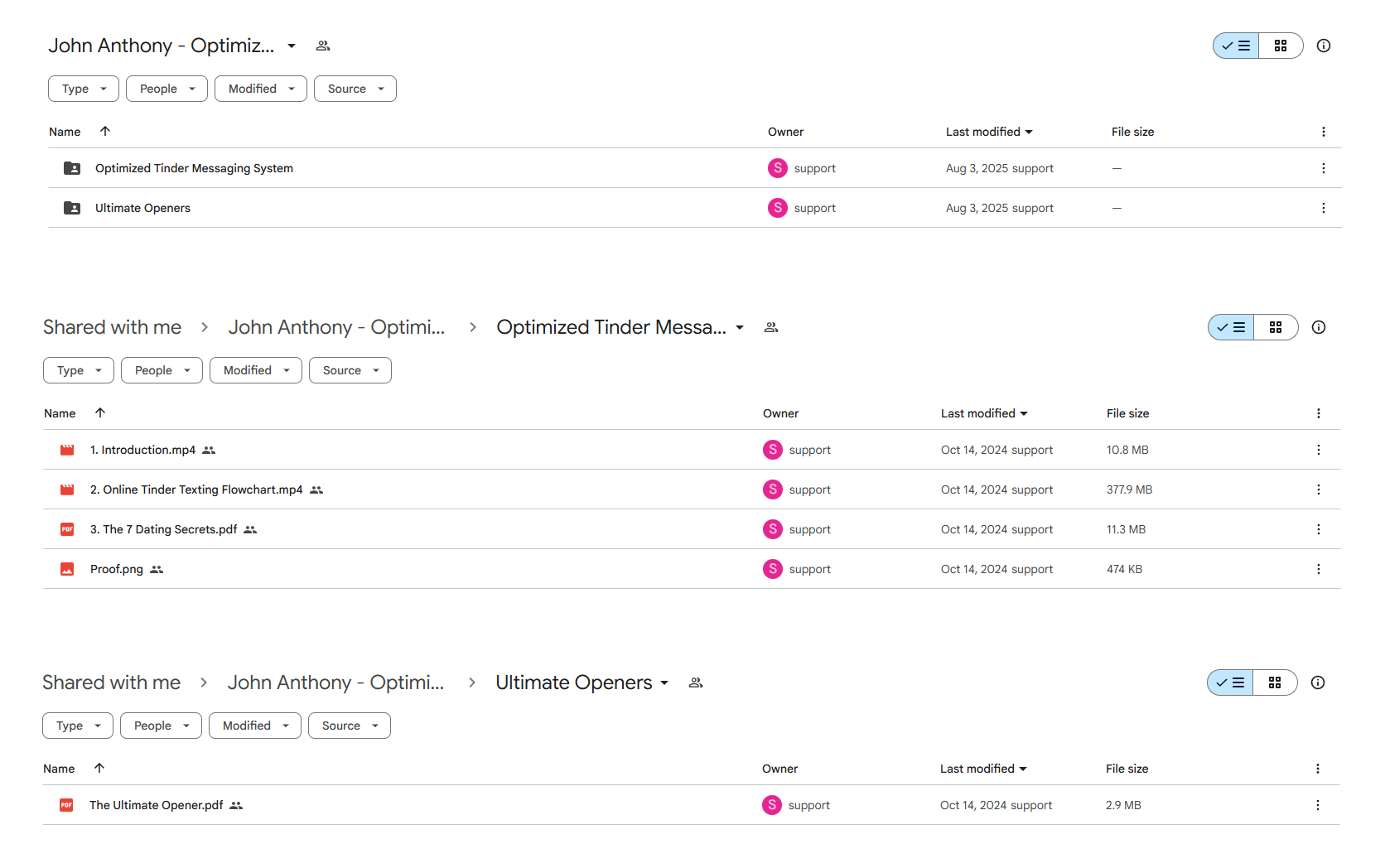The width and height of the screenshot is (1385, 868).
Task: Open Type filter in top panel
Action: click(84, 89)
